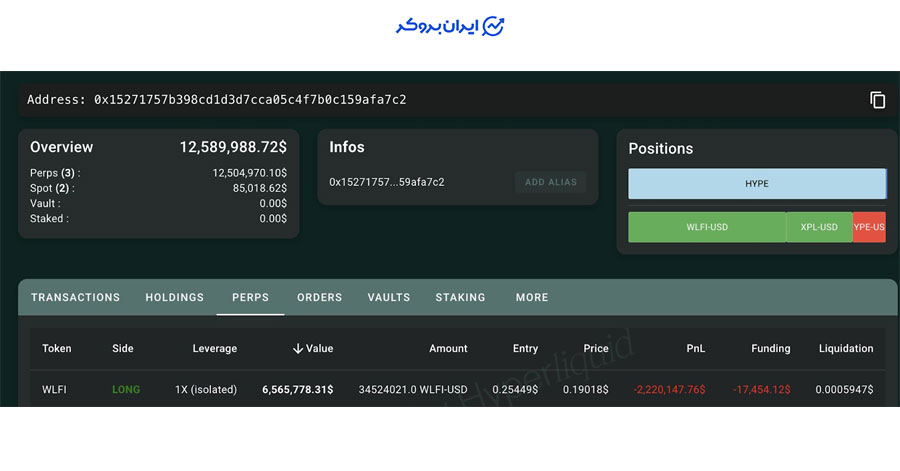Image resolution: width=900 pixels, height=471 pixels.
Task: Click the shortened address in Infos
Action: [x=386, y=182]
